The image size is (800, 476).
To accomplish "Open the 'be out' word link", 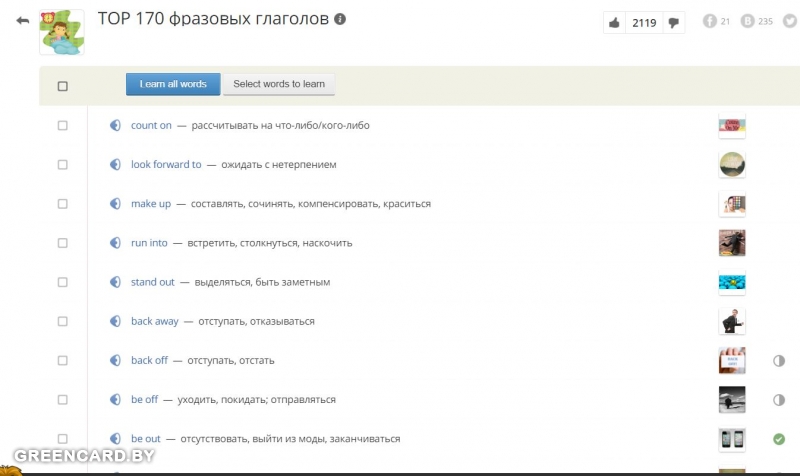I will pyautogui.click(x=145, y=439).
